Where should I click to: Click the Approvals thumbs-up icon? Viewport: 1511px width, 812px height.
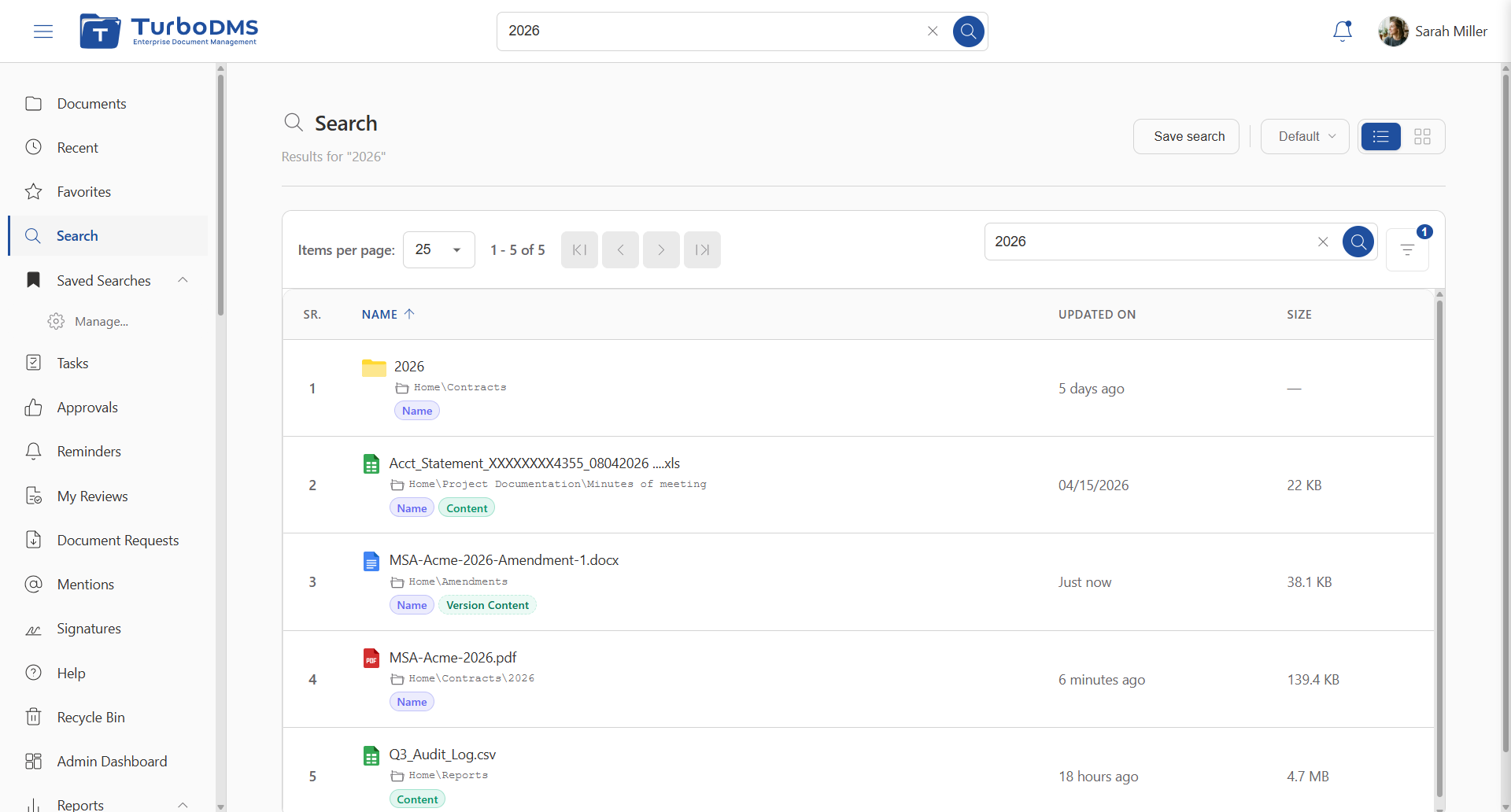pyautogui.click(x=33, y=408)
